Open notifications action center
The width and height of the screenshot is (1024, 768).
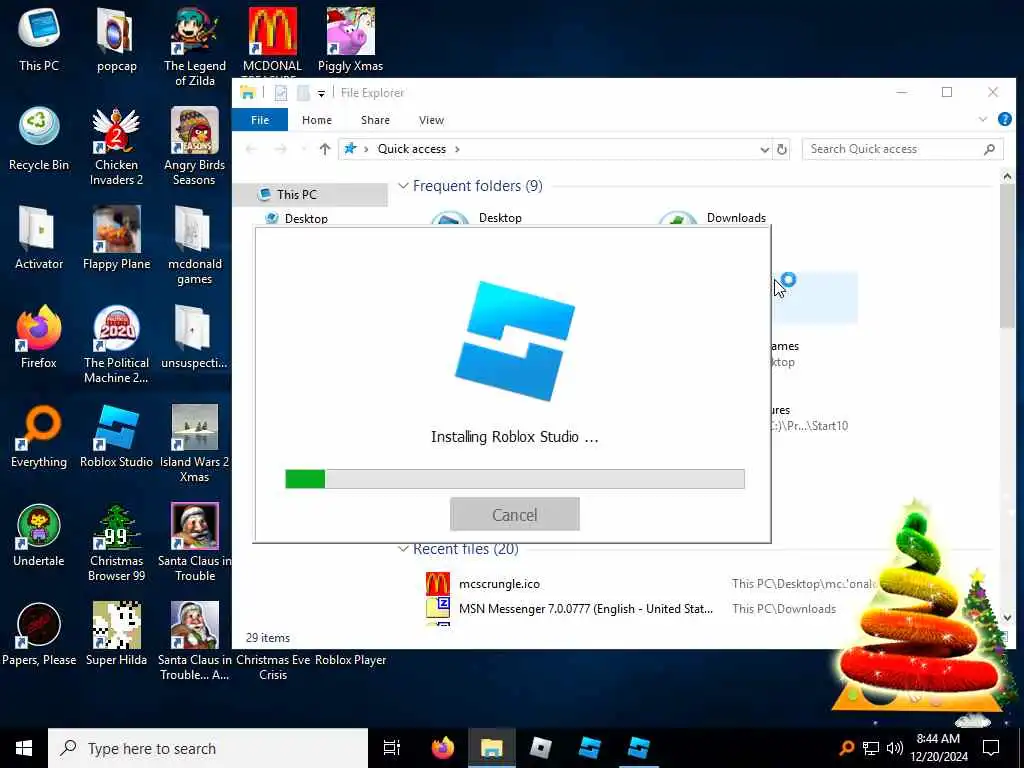(991, 748)
